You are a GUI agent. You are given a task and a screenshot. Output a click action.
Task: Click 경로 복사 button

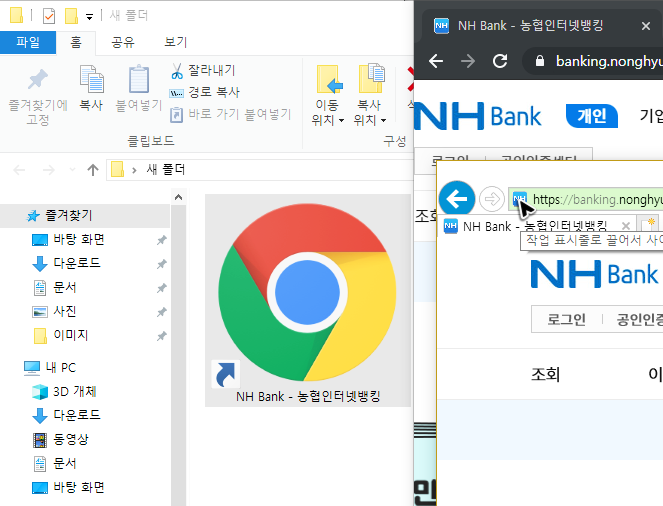tap(205, 92)
